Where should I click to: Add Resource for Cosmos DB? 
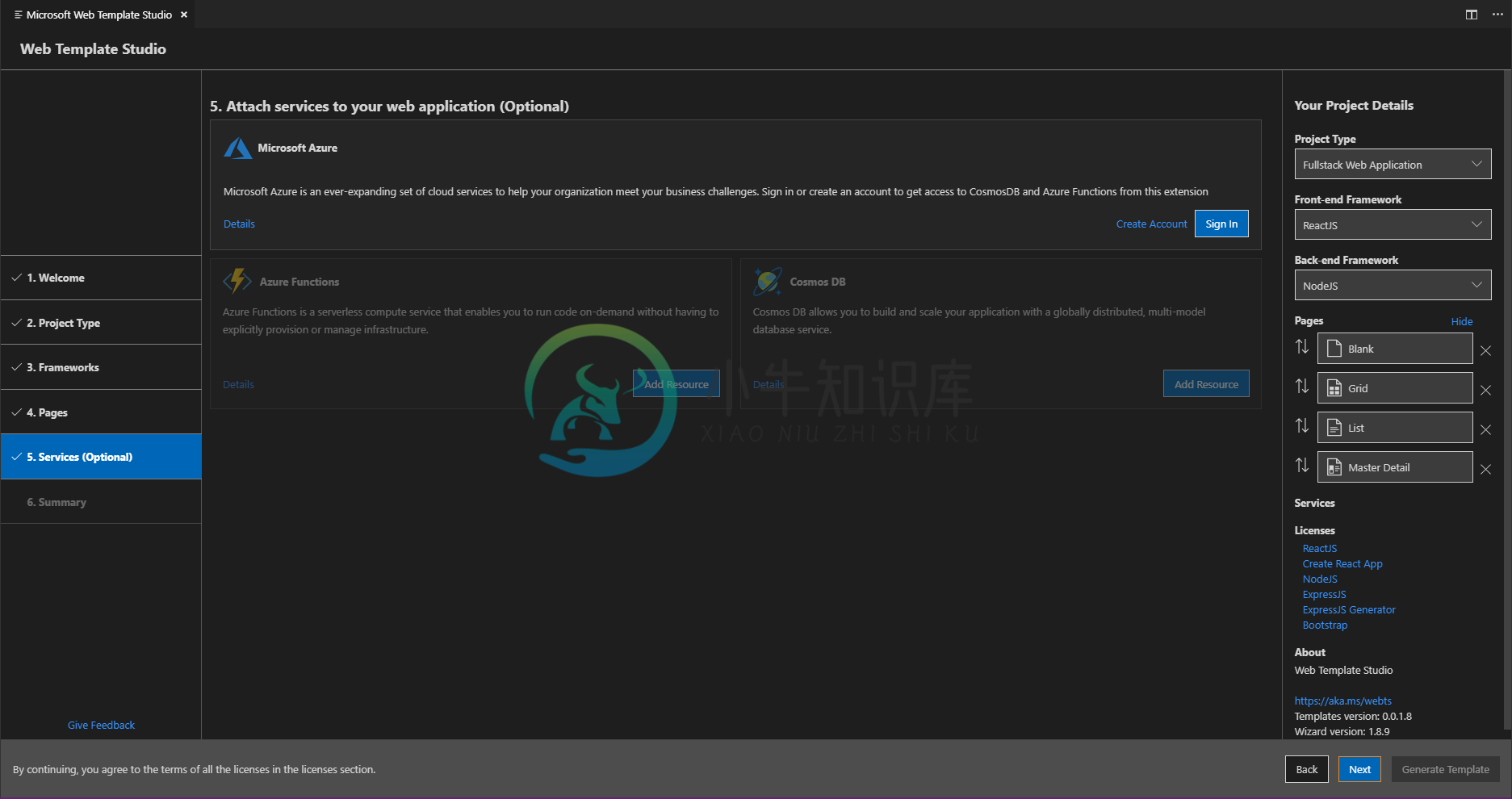tap(1206, 384)
